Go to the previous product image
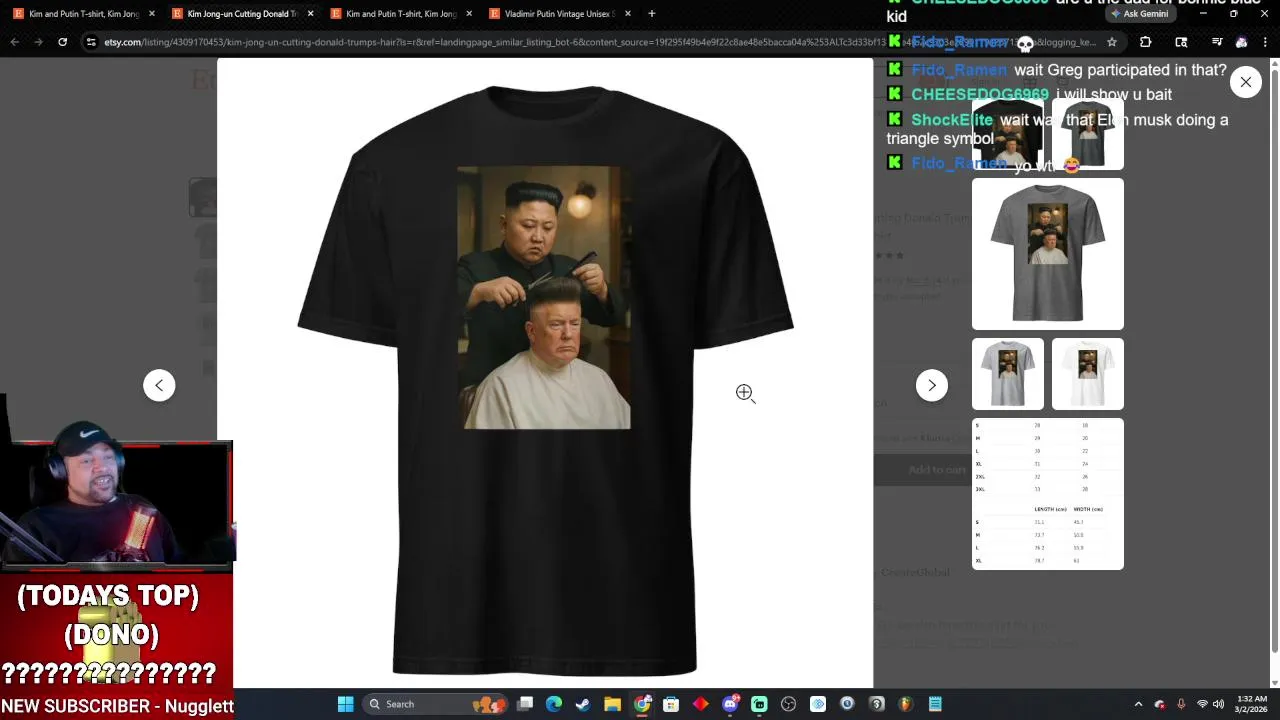1280x720 pixels. click(x=159, y=385)
